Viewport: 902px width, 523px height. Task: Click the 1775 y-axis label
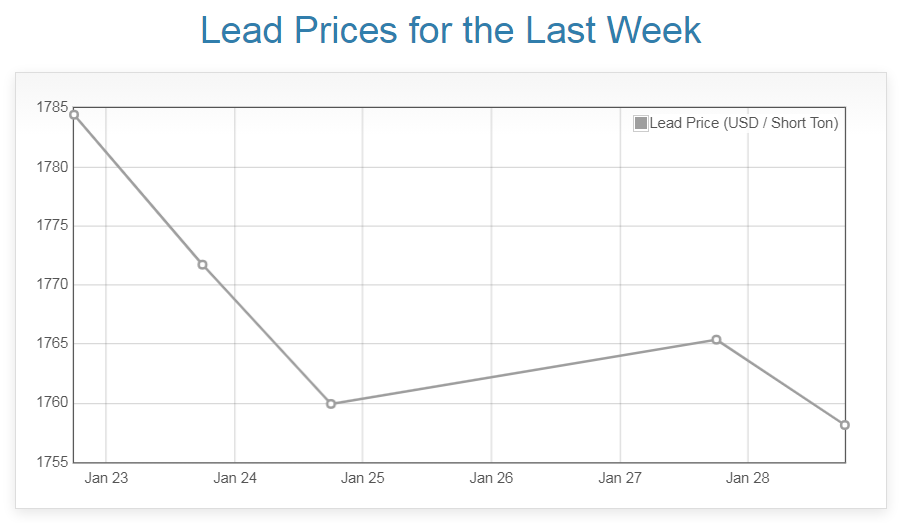pyautogui.click(x=52, y=226)
